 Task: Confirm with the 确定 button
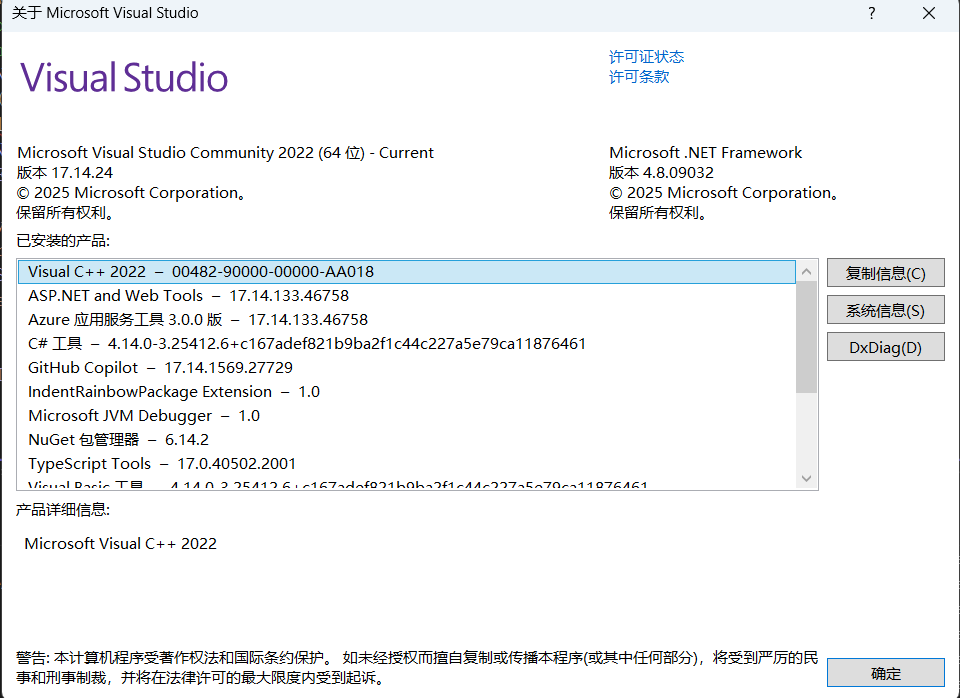885,673
